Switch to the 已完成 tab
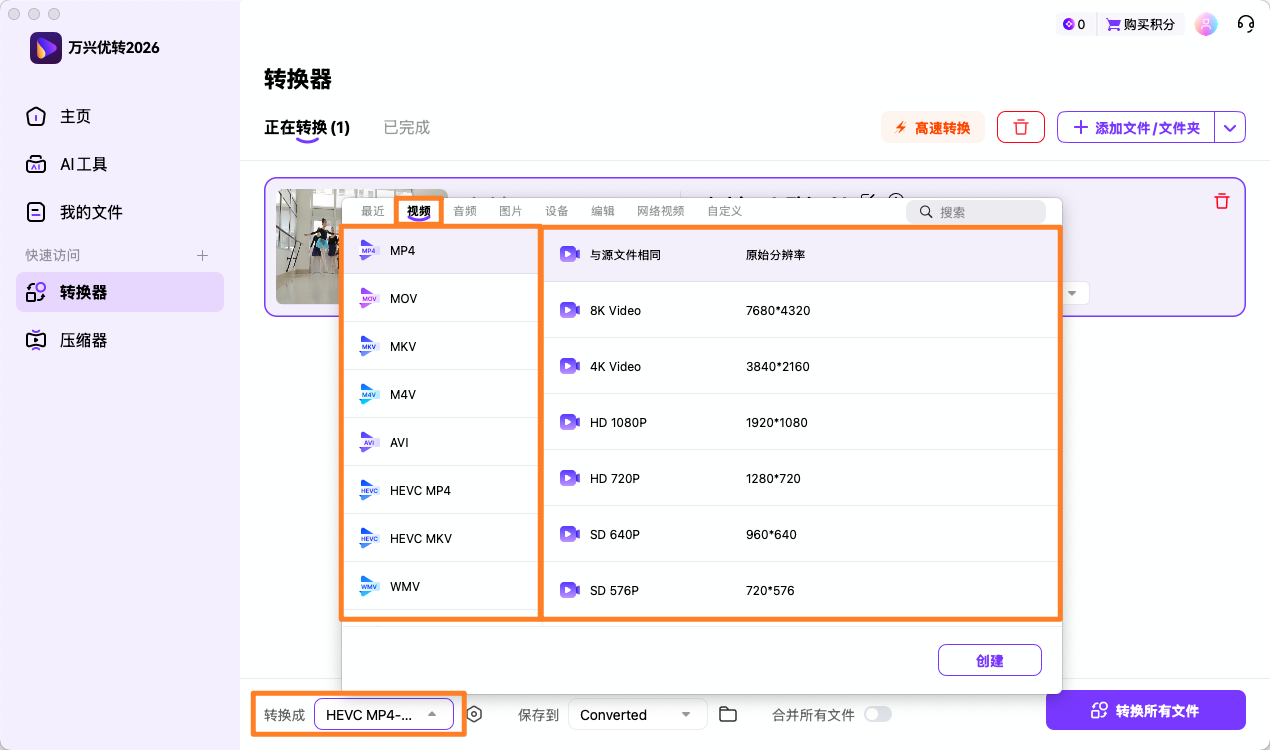Viewport: 1270px width, 750px height. (406, 127)
